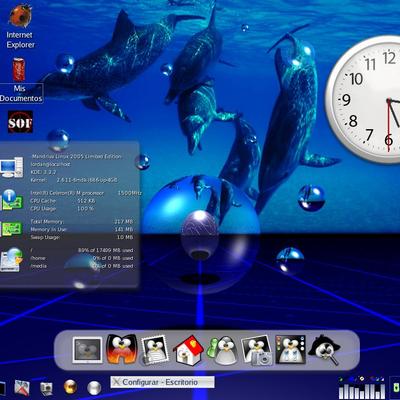Click the silver sphere panel icon

pyautogui.click(x=94, y=388)
